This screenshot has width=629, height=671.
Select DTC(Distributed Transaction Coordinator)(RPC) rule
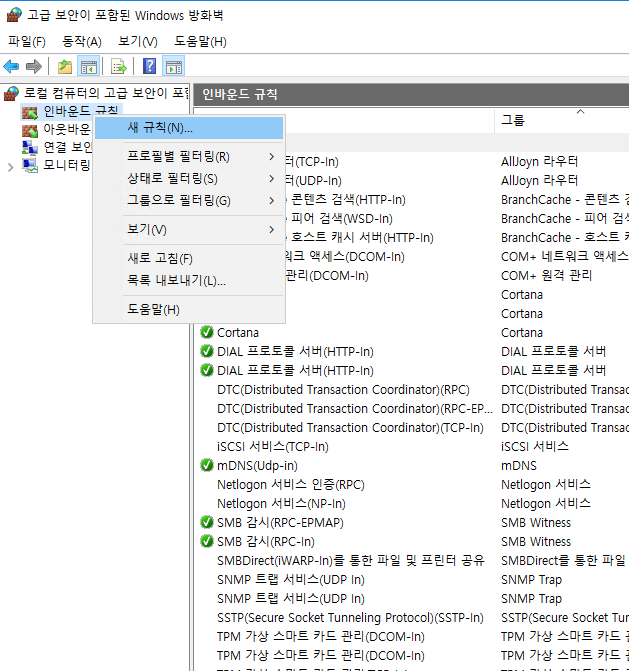[x=343, y=389]
